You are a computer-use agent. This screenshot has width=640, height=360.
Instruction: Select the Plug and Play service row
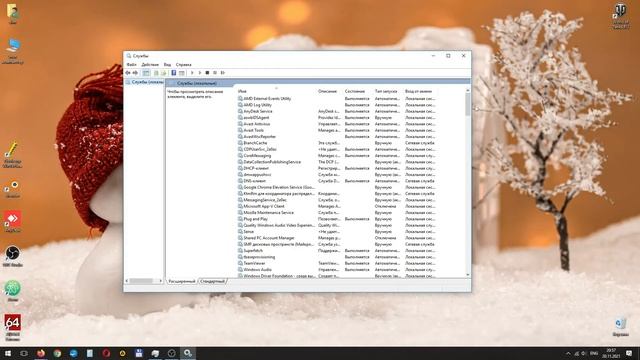click(337, 219)
